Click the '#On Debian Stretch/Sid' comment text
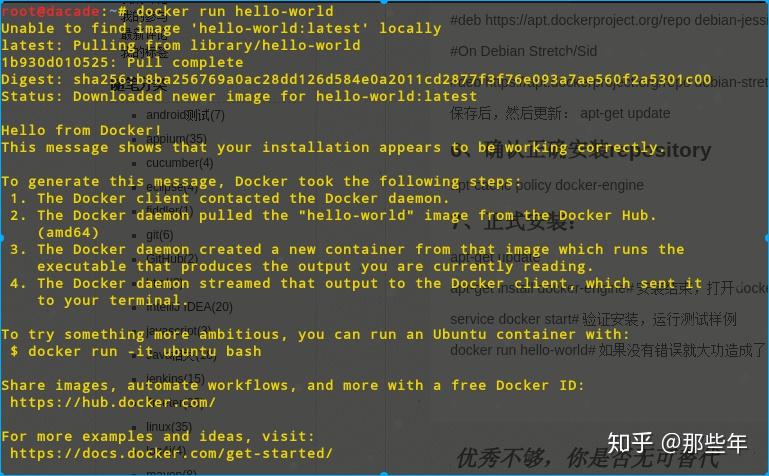769x476 pixels. coord(524,51)
